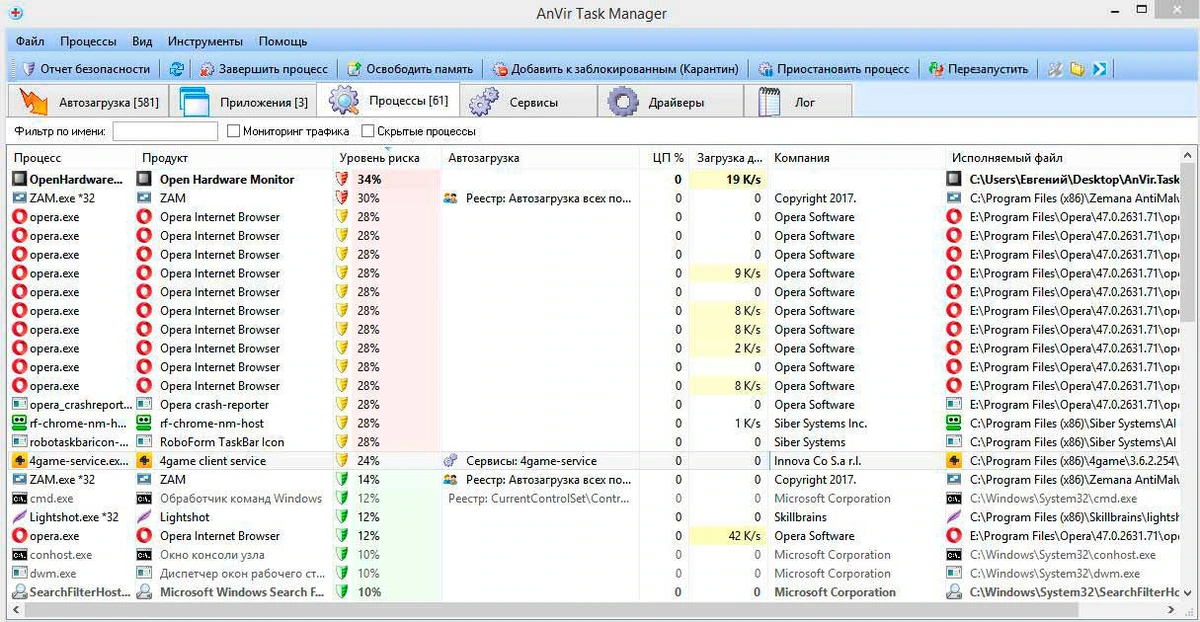The height and width of the screenshot is (622, 1200).
Task: Click the yellow shield icon at 24% risk
Action: pos(342,461)
